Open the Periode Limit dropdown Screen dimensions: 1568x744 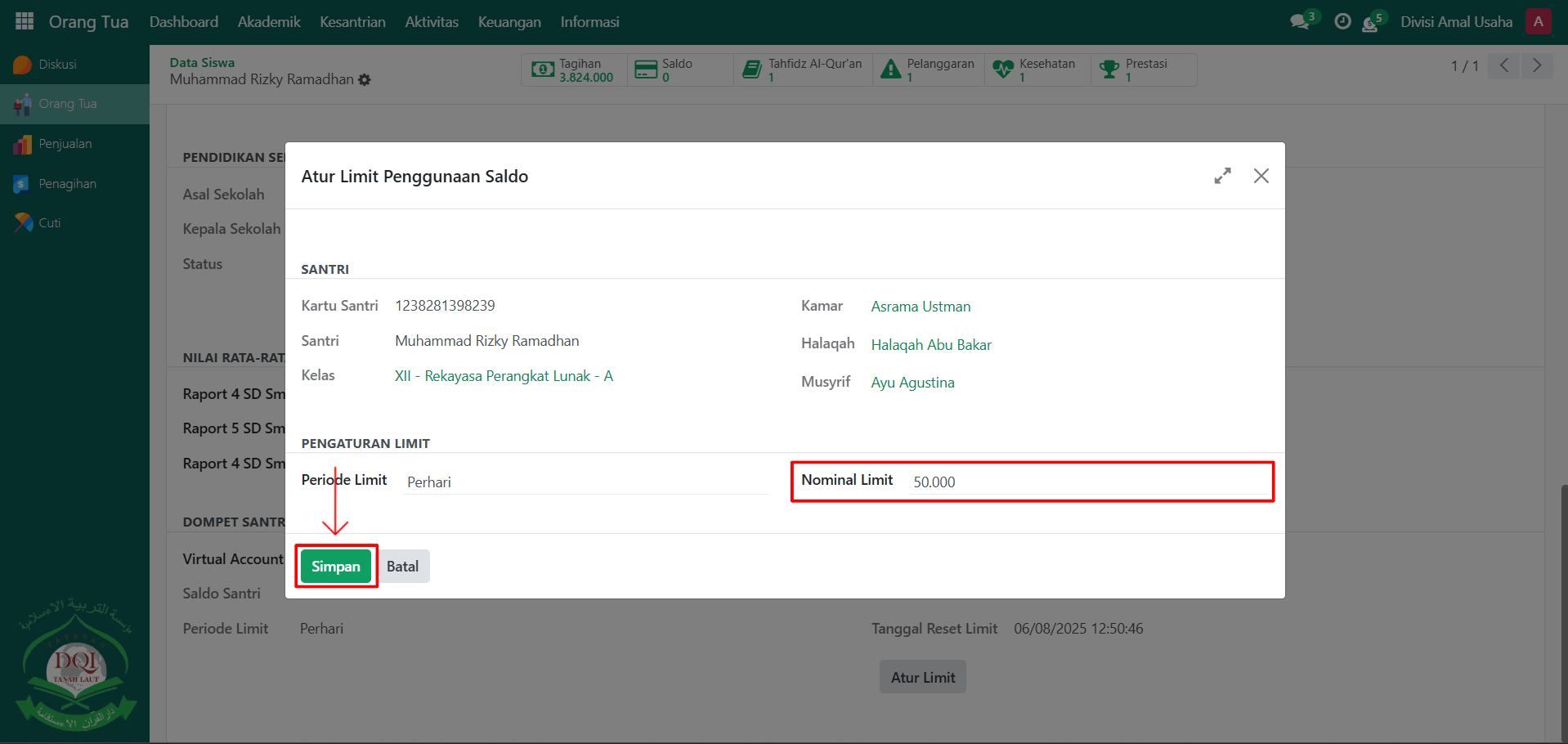pyautogui.click(x=585, y=482)
